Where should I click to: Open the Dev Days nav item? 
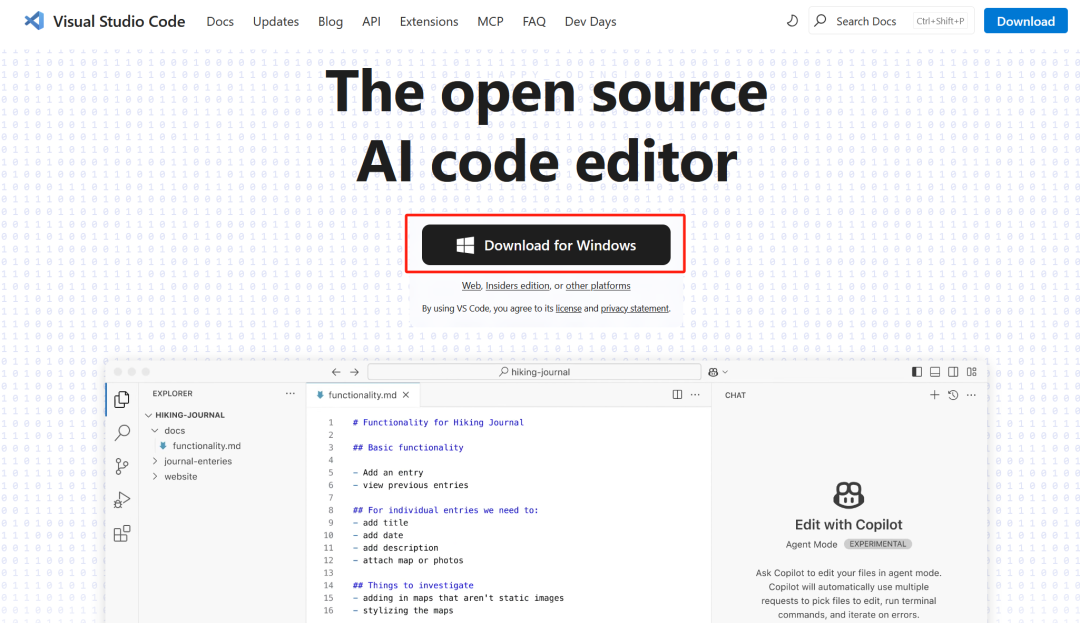(590, 21)
